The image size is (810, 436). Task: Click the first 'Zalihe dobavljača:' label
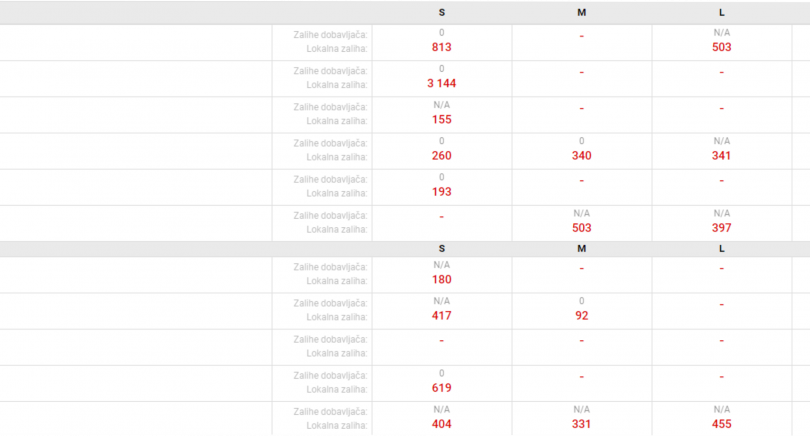331,35
